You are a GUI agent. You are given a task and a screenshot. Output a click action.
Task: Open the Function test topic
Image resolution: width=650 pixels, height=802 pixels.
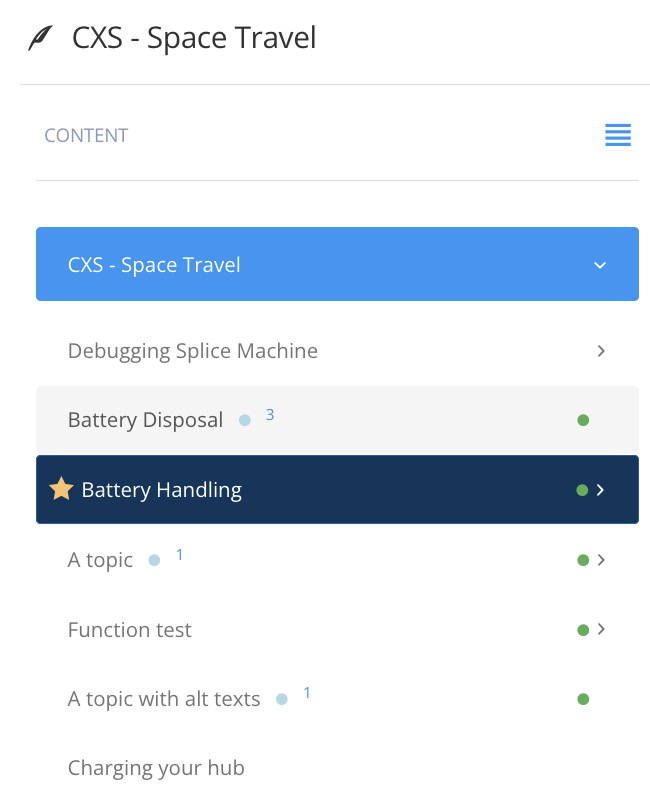[129, 629]
